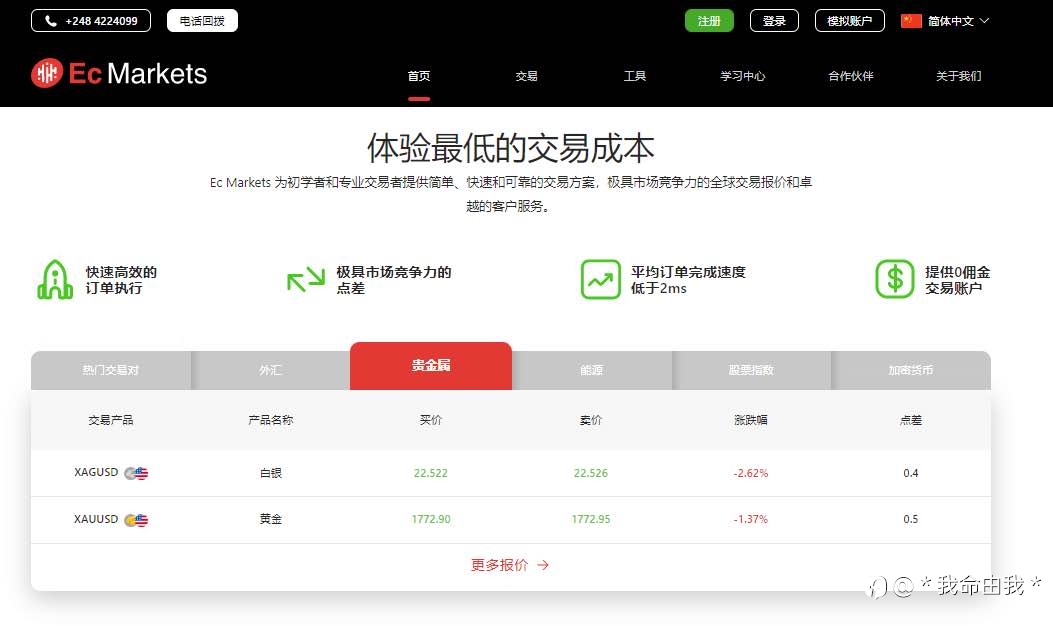The image size is (1053, 626).
Task: Open the 交易 trading menu
Action: click(526, 76)
